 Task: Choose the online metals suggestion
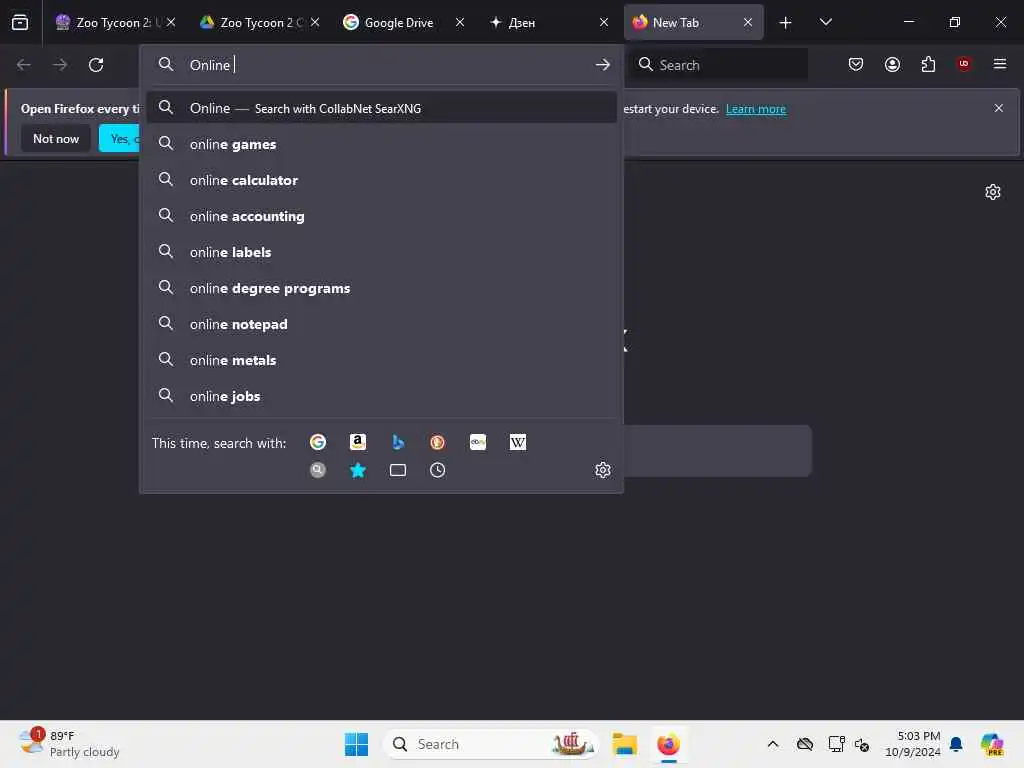(x=381, y=360)
